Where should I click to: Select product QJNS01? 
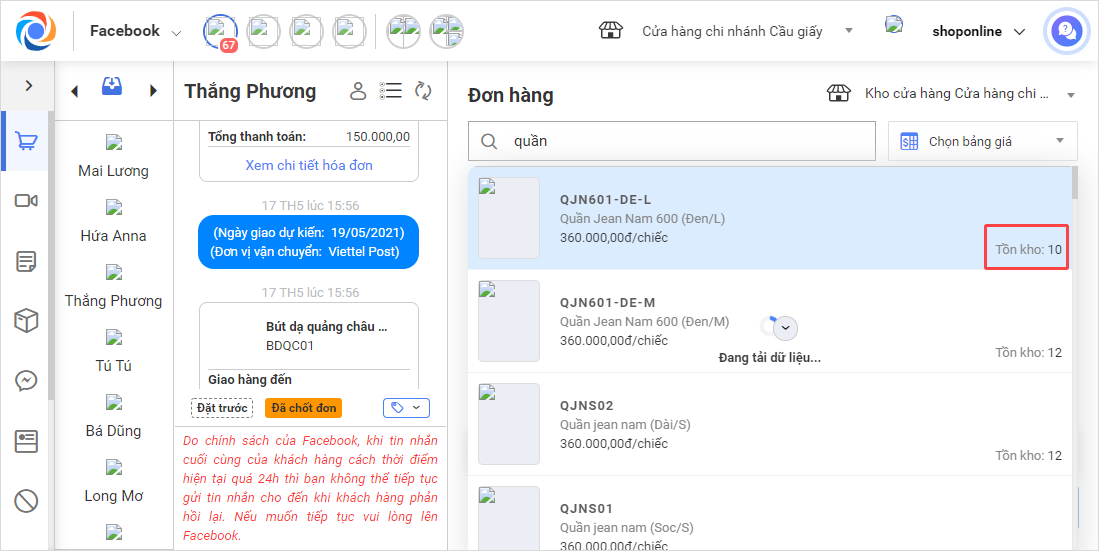point(770,513)
